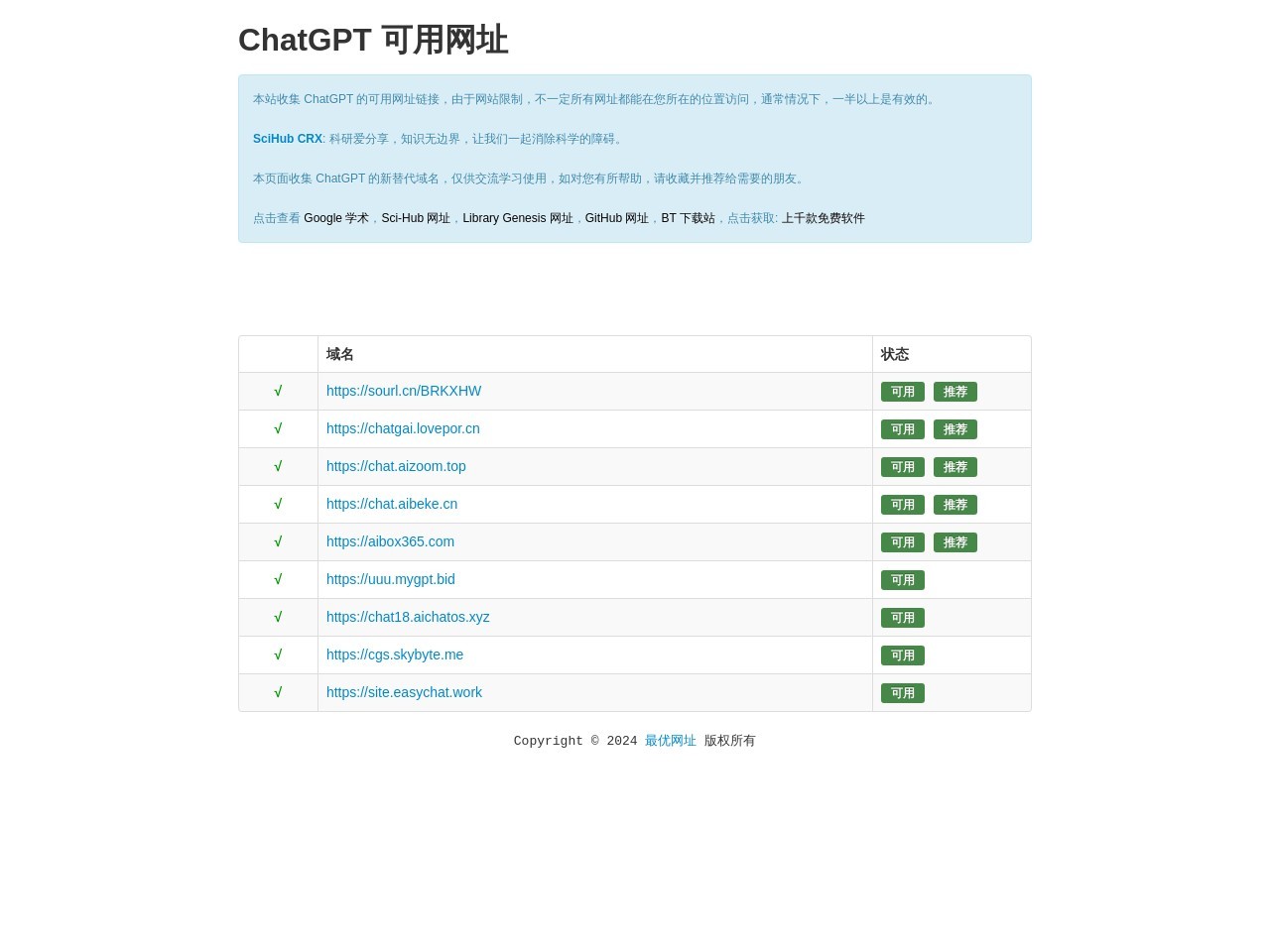Click 可用 badge in uuu.mygpt.bid row
Image resolution: width=1270 pixels, height=952 pixels.
[x=903, y=580]
